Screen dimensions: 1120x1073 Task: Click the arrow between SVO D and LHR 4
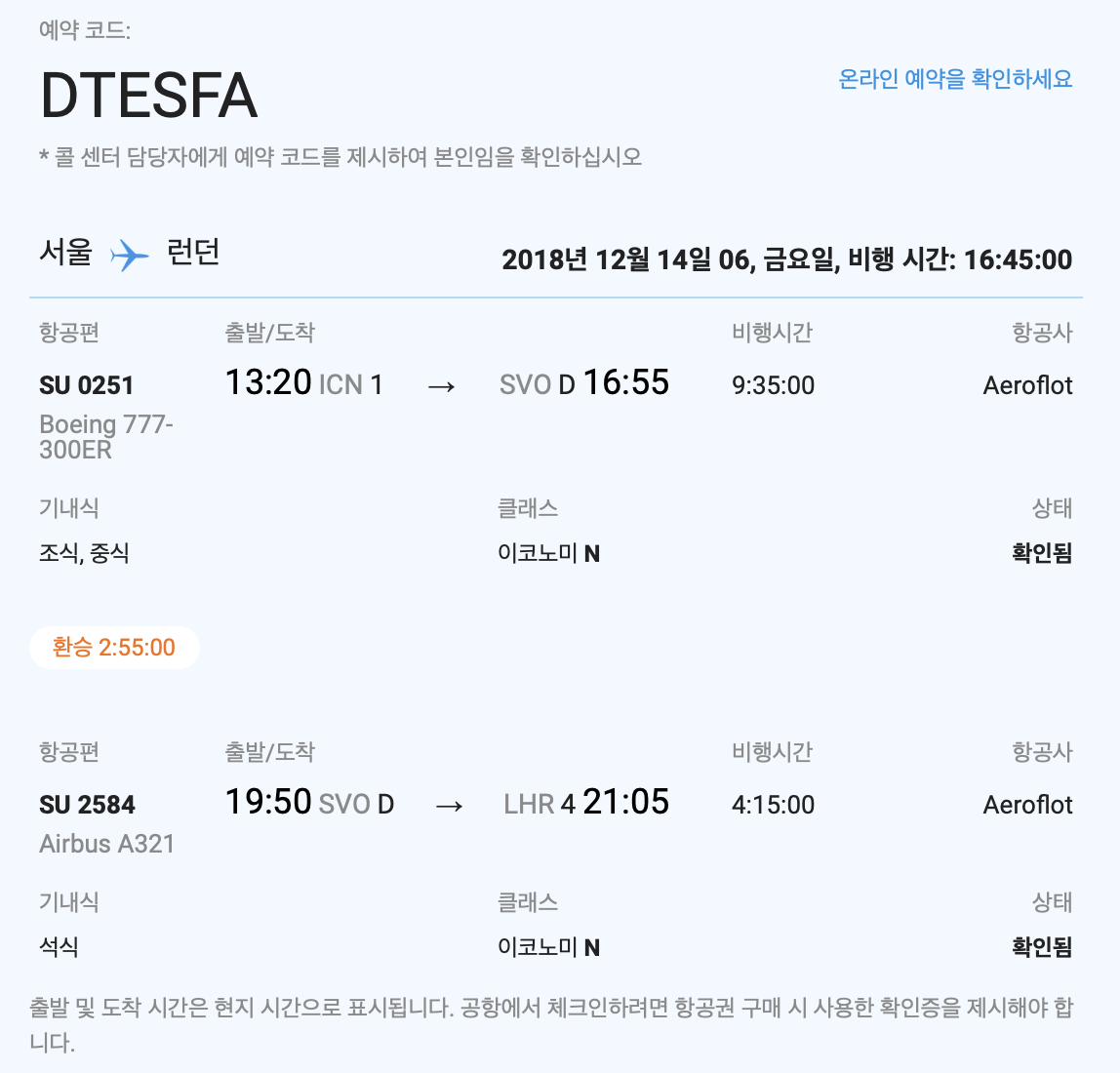[x=450, y=806]
